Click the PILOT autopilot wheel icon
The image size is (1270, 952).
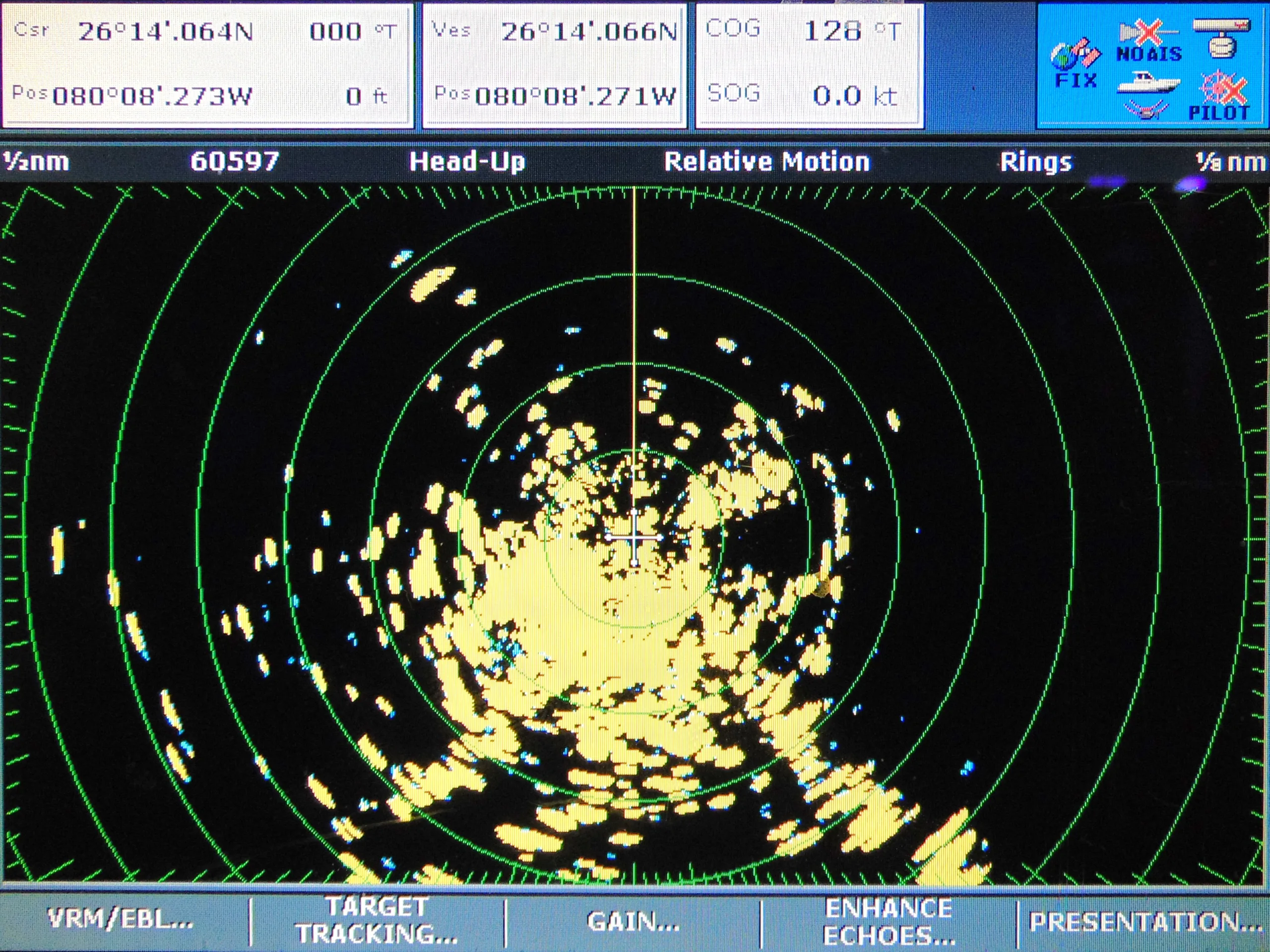point(1220,95)
